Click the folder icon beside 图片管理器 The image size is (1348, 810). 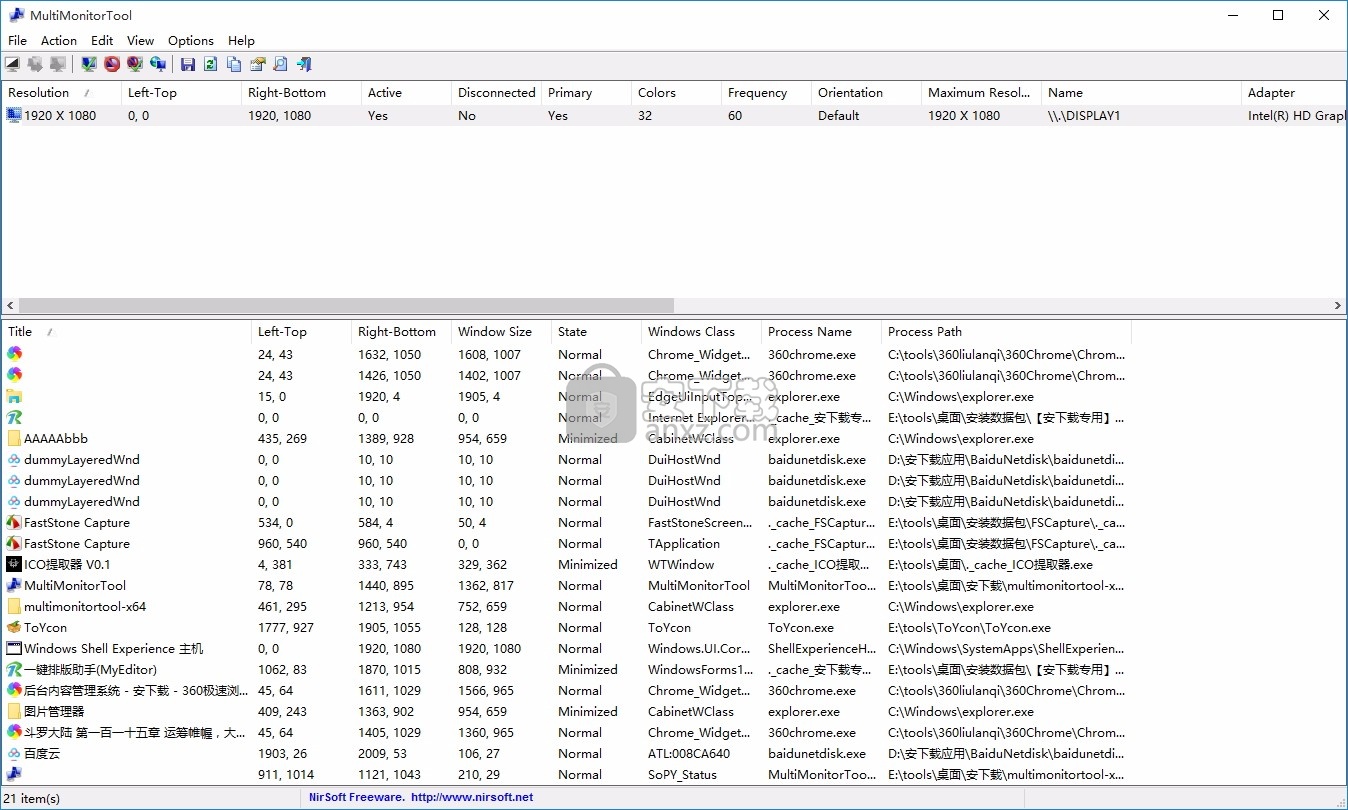tap(14, 711)
